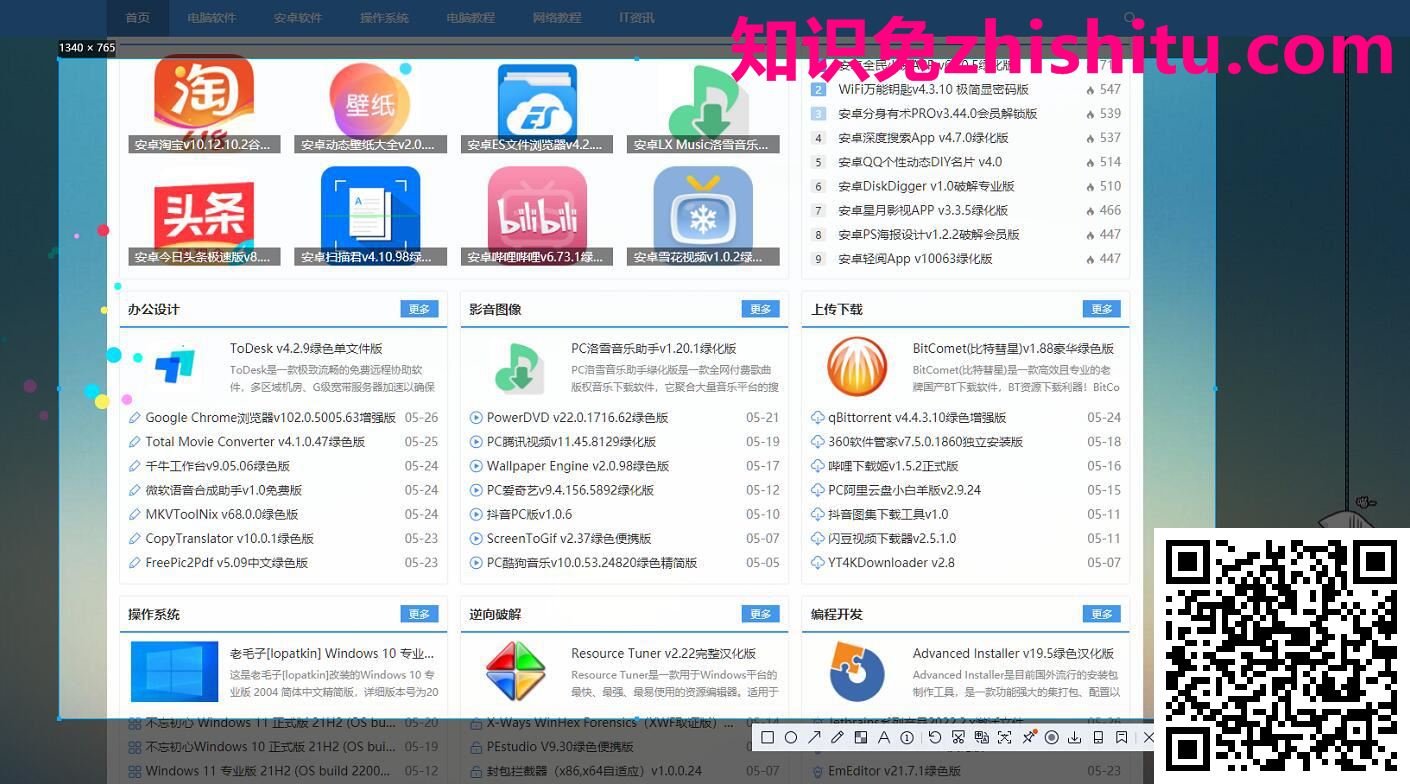
Task: Open 安卓轻阅App v10063绿色版 entry
Action: pos(915,259)
